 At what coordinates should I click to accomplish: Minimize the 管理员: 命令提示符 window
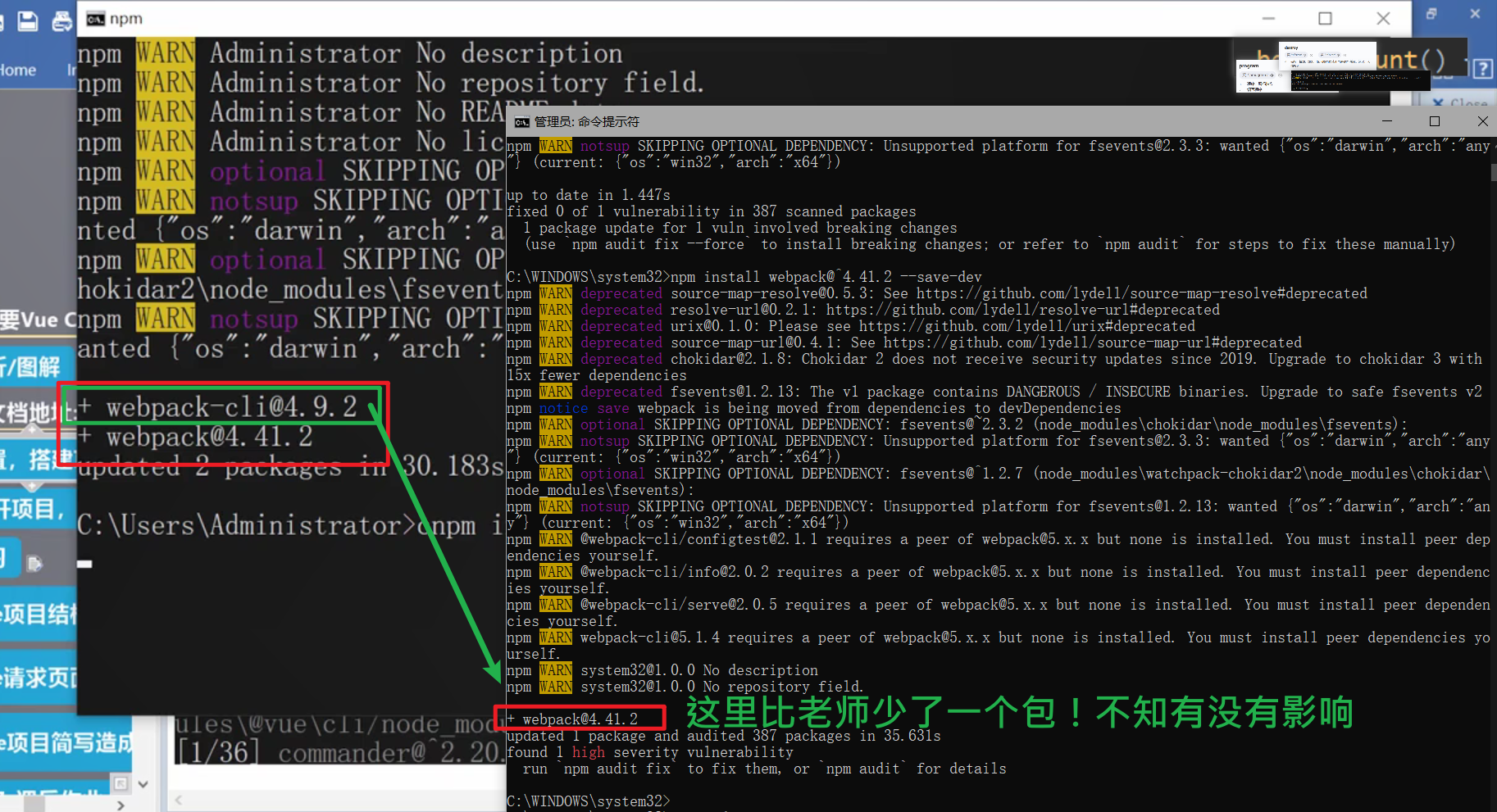coord(1387,121)
